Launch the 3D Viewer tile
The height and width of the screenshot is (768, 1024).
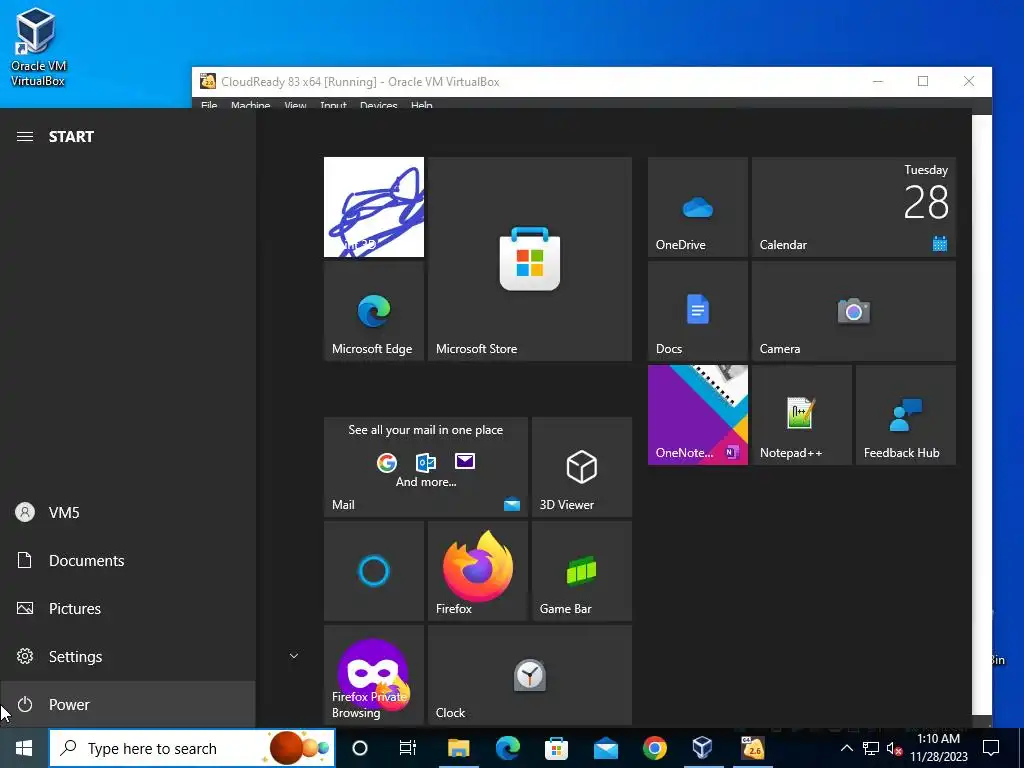point(582,467)
